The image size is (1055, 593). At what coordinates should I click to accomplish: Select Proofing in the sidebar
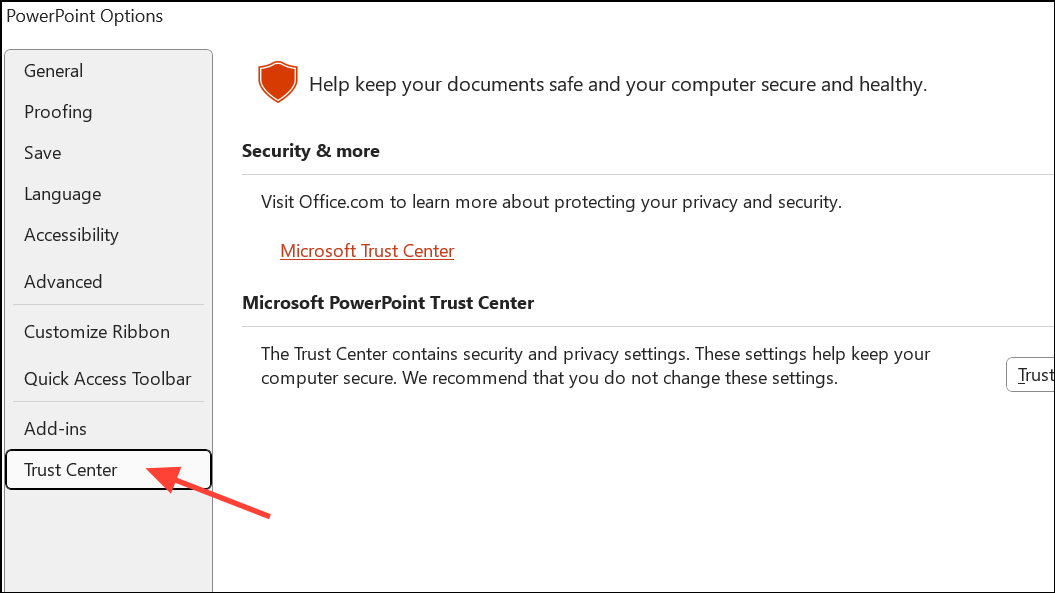[58, 112]
